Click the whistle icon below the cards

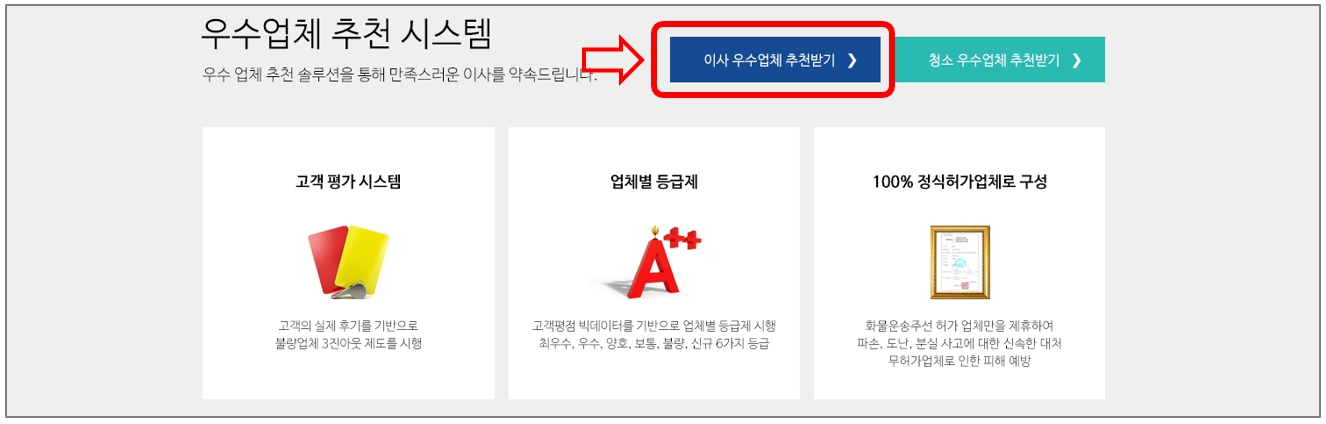tap(350, 291)
